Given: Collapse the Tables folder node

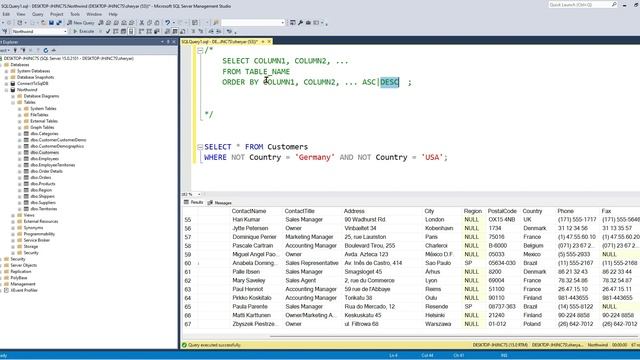Looking at the screenshot, I should tap(13, 102).
